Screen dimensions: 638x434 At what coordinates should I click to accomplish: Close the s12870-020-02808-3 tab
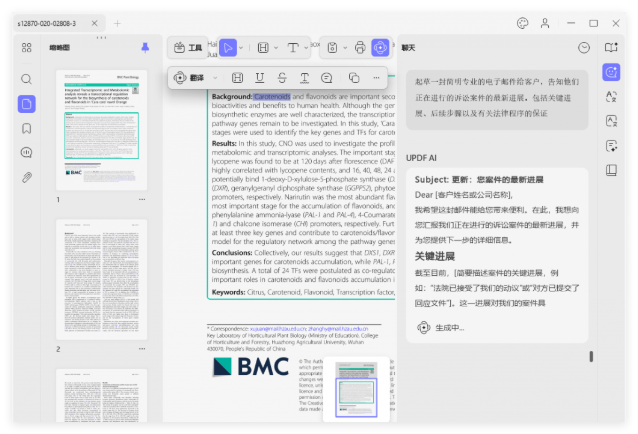[x=94, y=23]
